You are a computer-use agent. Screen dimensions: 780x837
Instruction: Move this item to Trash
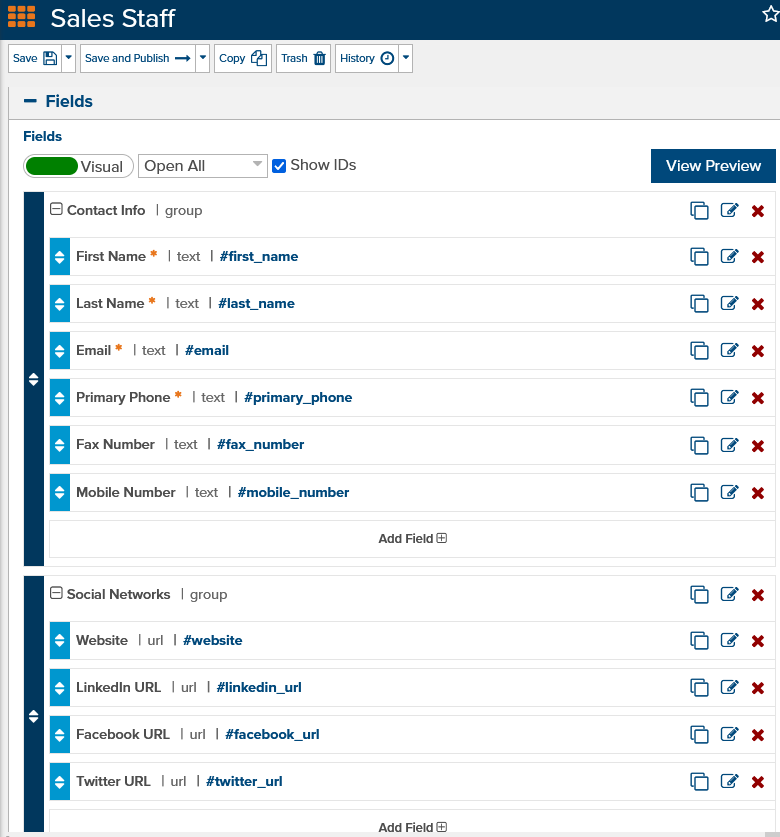click(303, 58)
